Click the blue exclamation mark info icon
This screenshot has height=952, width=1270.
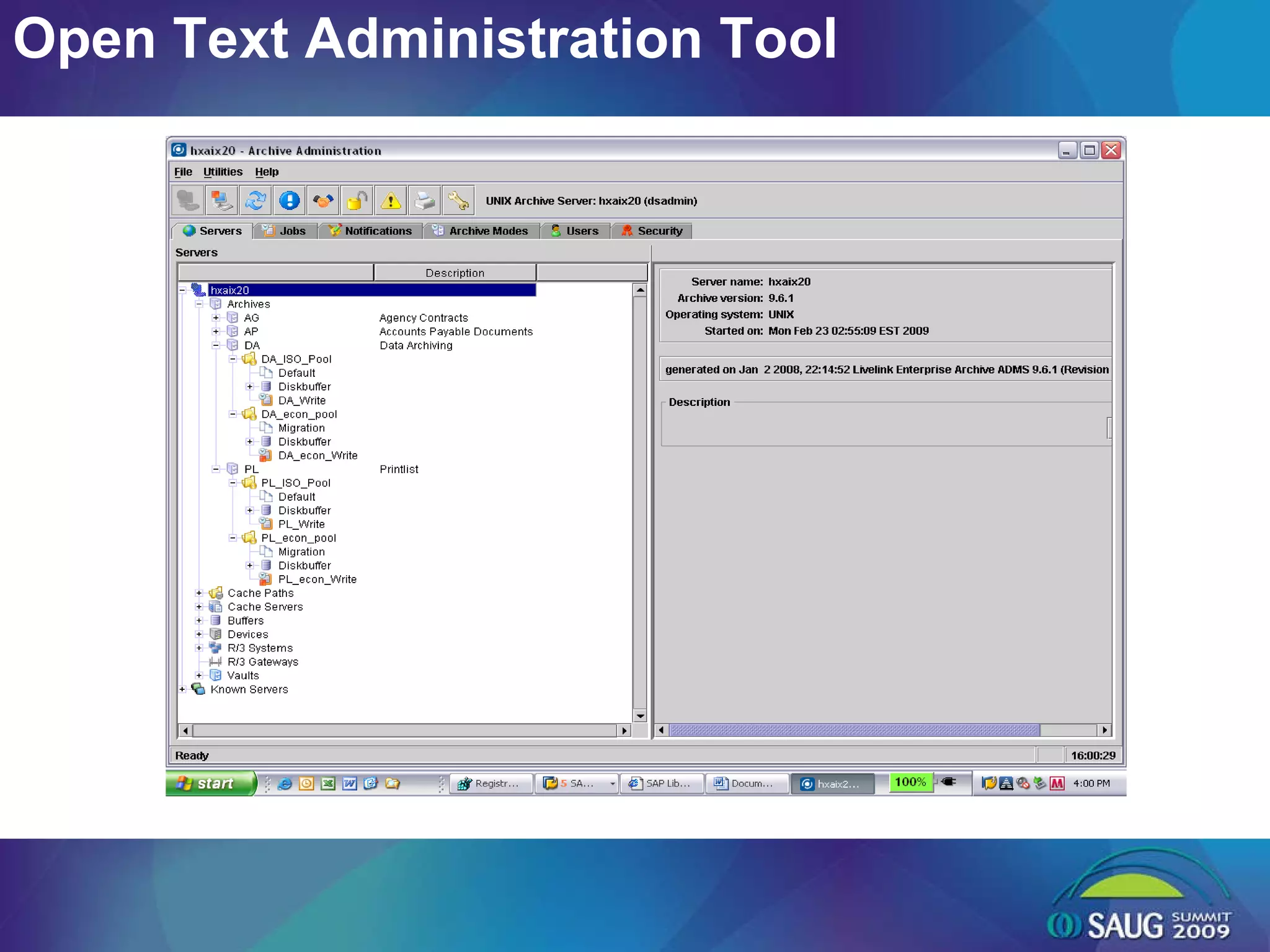pyautogui.click(x=289, y=201)
